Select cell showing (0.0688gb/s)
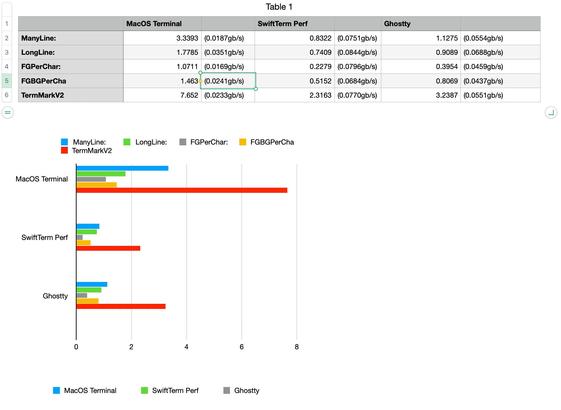Screen dimensions: 561x410 click(x=500, y=52)
